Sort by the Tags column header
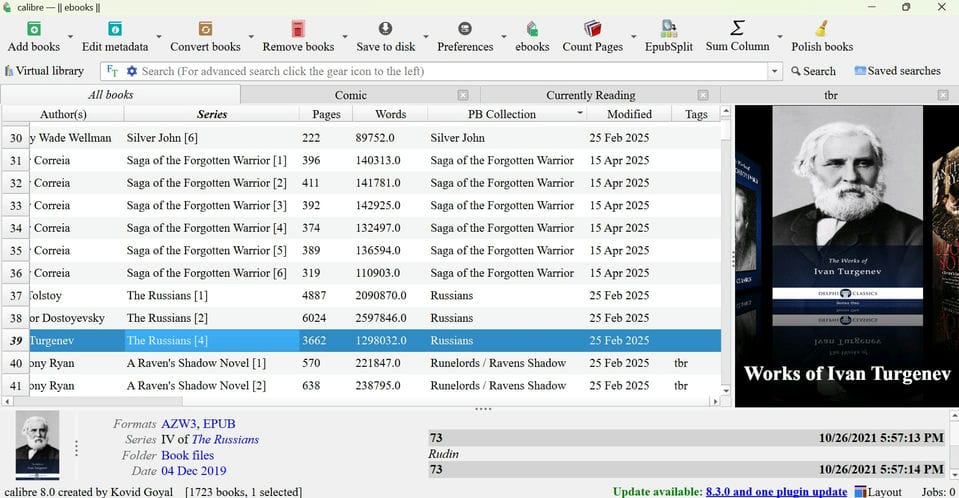Image resolution: width=959 pixels, height=498 pixels. (x=695, y=114)
